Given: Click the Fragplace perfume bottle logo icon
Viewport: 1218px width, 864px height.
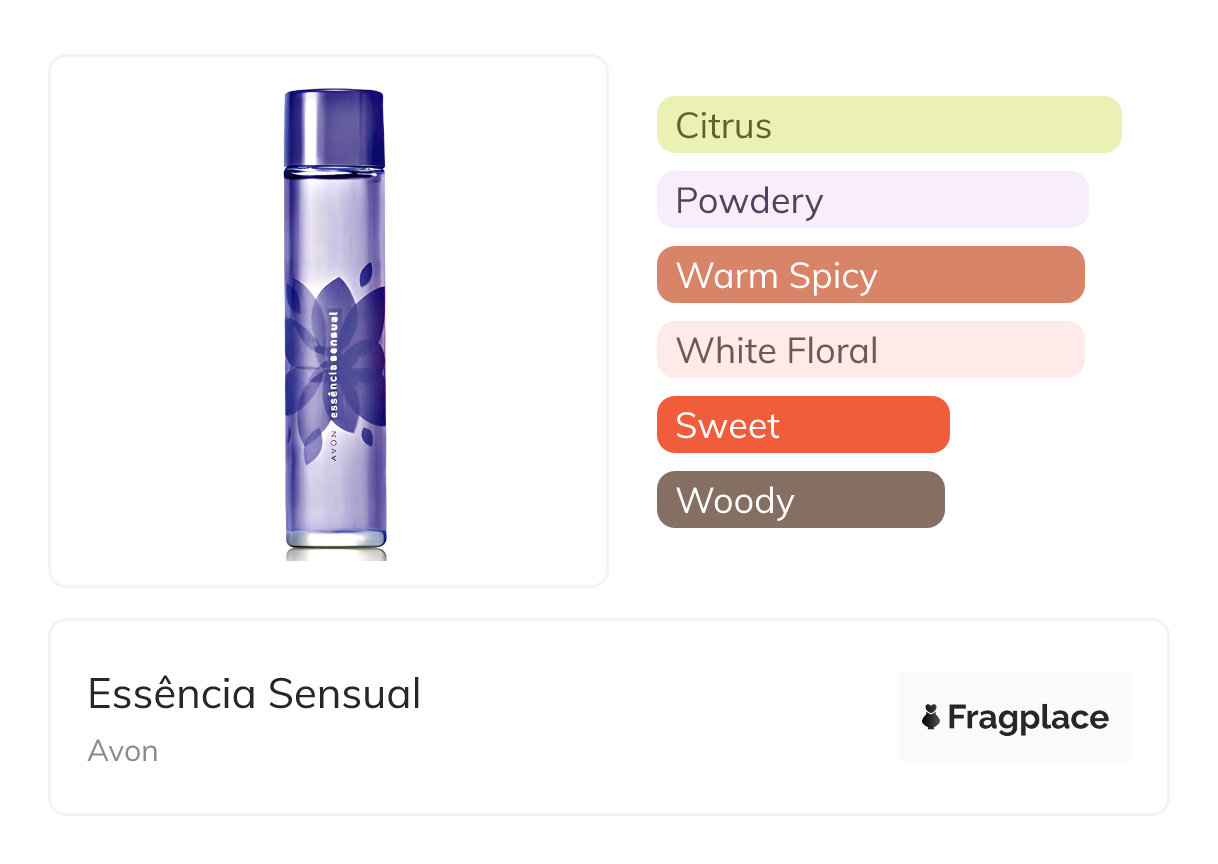Looking at the screenshot, I should pyautogui.click(x=931, y=717).
